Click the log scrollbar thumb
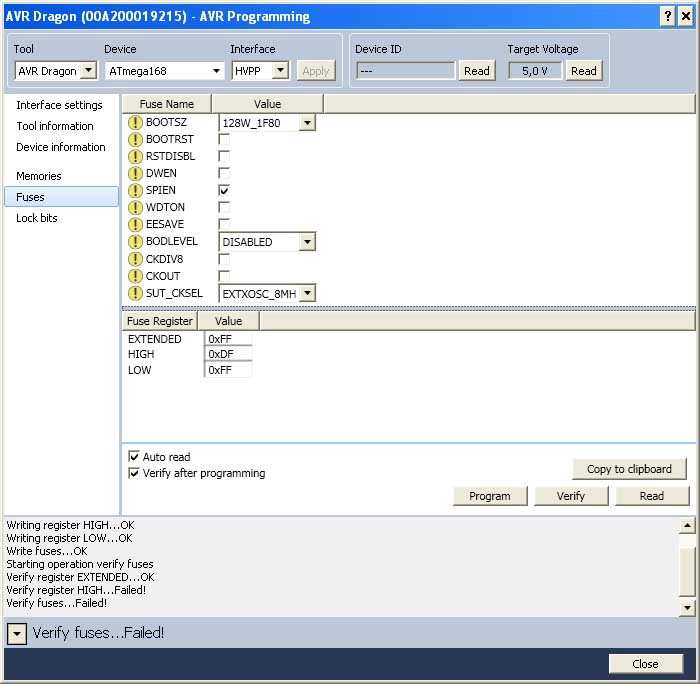The width and height of the screenshot is (700, 684). pos(687,572)
